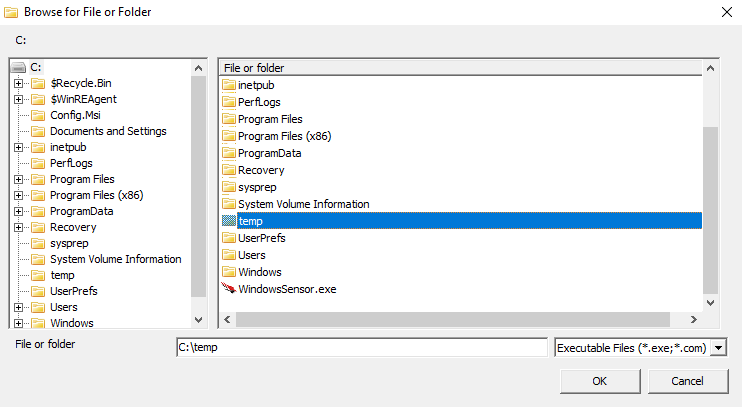Viewport: 742px width, 407px height.
Task: Click the horizontal scrollbar right arrow
Action: coord(694,319)
